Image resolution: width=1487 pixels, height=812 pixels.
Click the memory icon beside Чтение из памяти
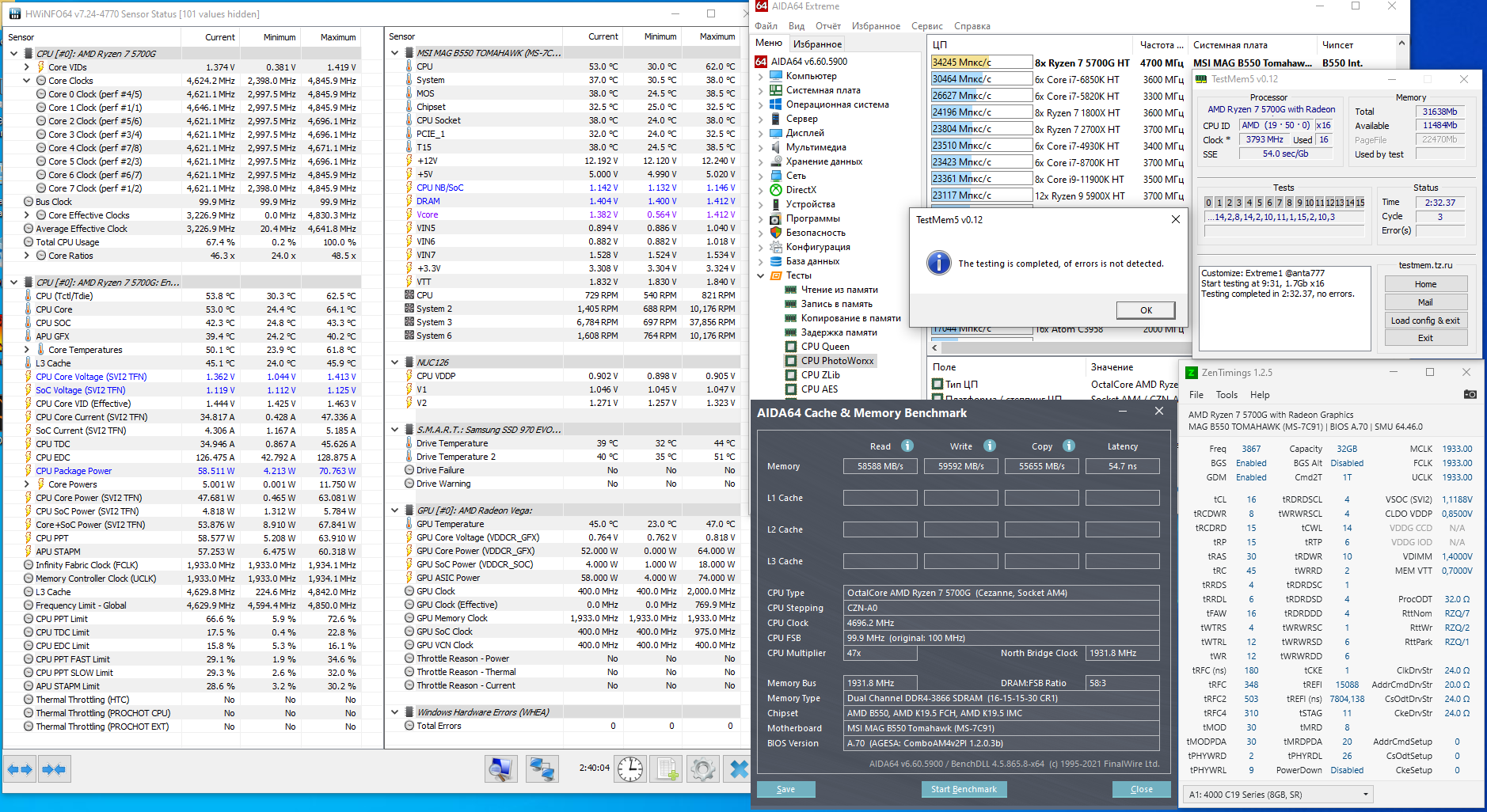pos(791,290)
